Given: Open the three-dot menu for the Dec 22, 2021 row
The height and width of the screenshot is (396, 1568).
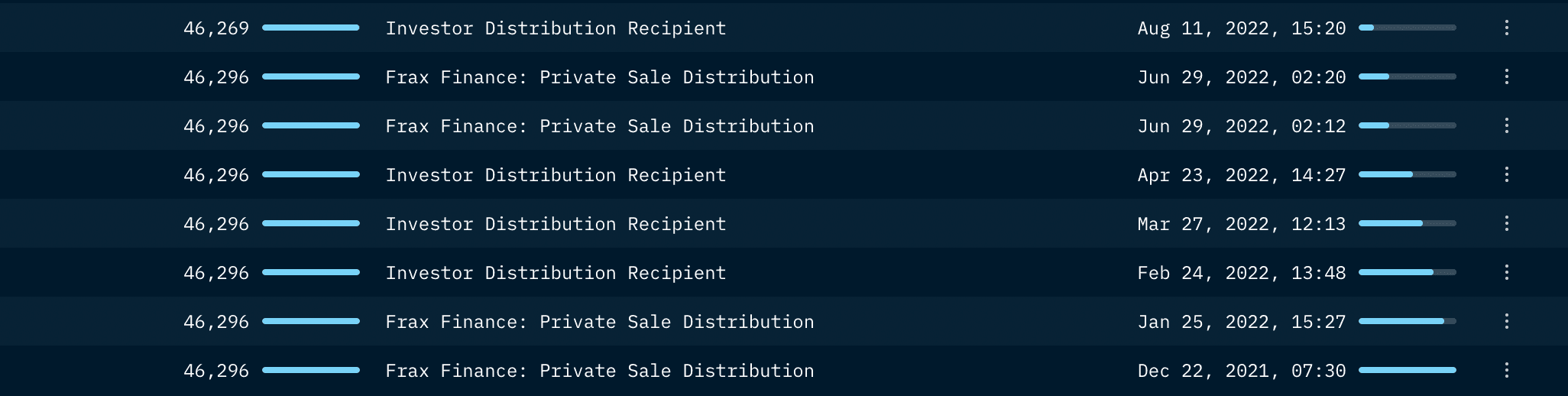Looking at the screenshot, I should click(1506, 371).
